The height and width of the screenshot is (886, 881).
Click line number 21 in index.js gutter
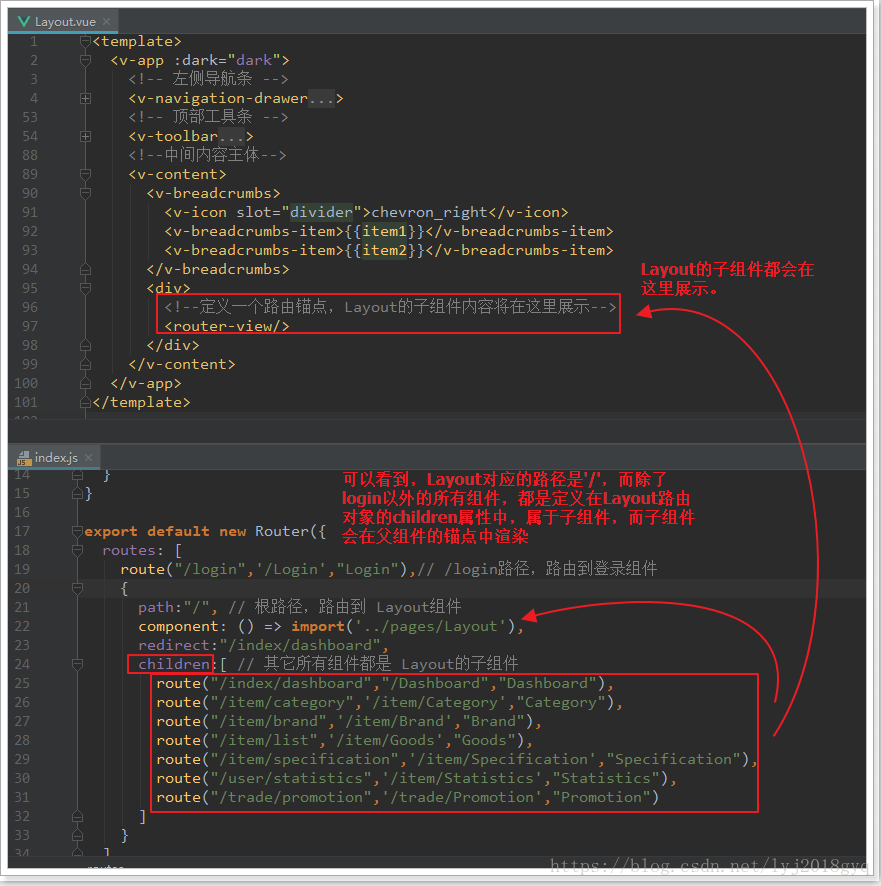point(22,607)
